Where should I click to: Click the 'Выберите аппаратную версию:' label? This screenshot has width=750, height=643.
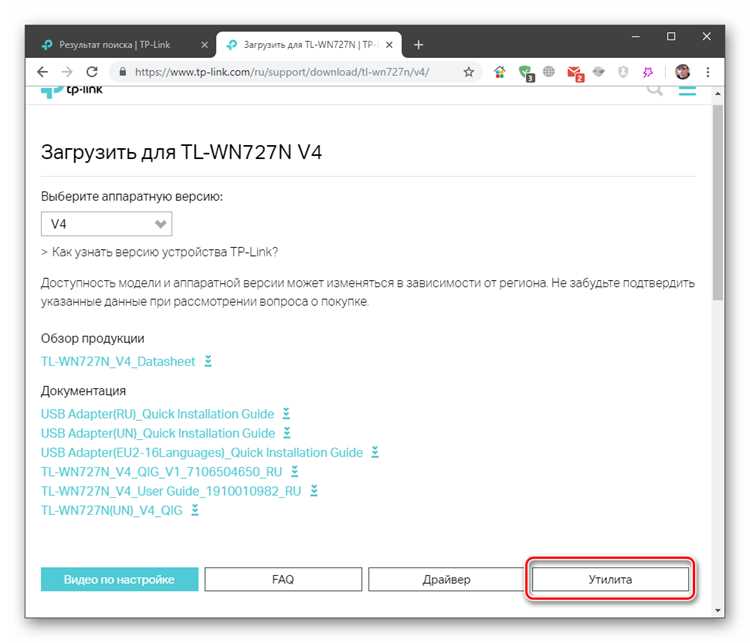(x=132, y=196)
